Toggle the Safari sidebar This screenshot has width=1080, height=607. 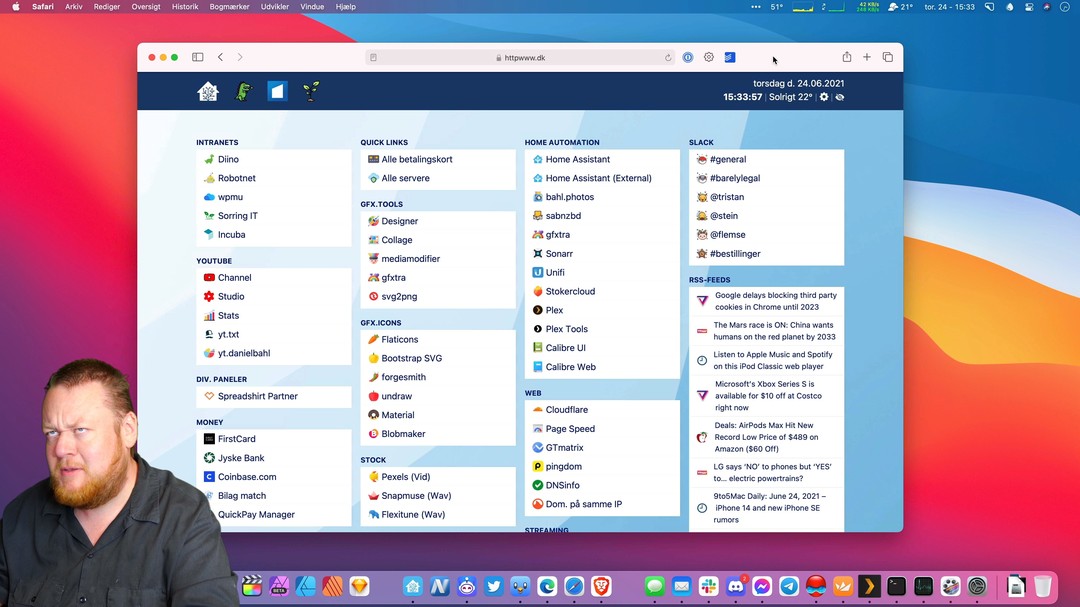(x=198, y=57)
